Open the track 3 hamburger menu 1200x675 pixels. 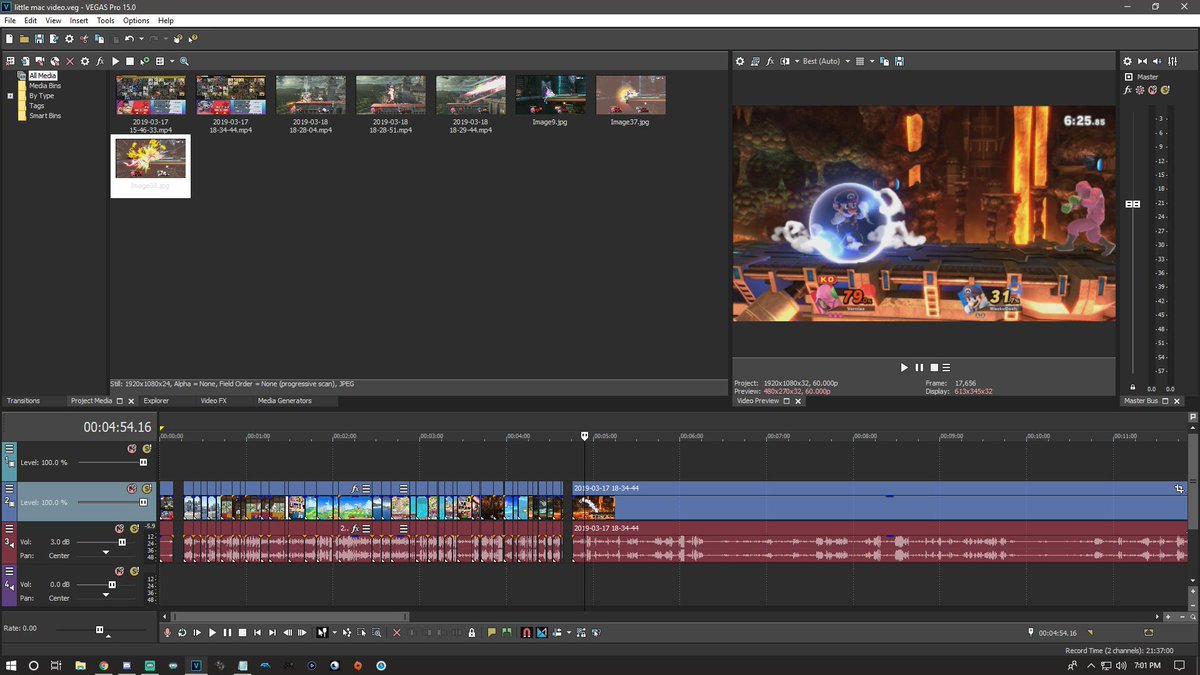point(10,528)
